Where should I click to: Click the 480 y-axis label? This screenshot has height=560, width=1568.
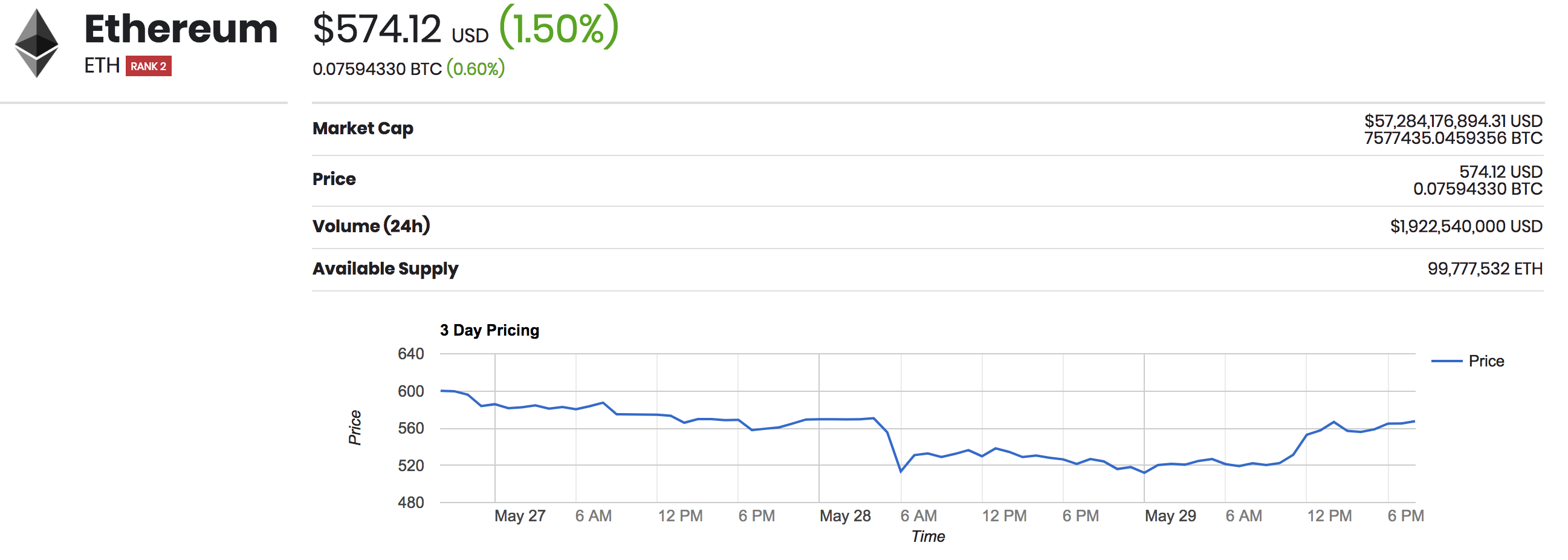click(411, 503)
